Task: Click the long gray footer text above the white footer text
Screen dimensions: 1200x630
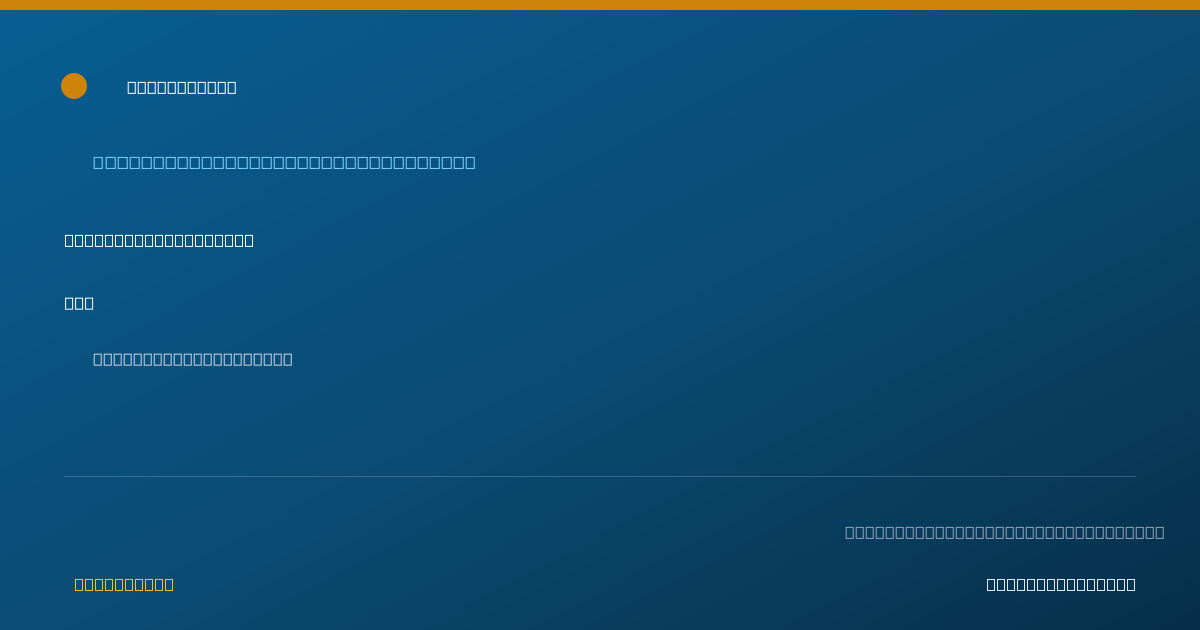Action: 1005,532
